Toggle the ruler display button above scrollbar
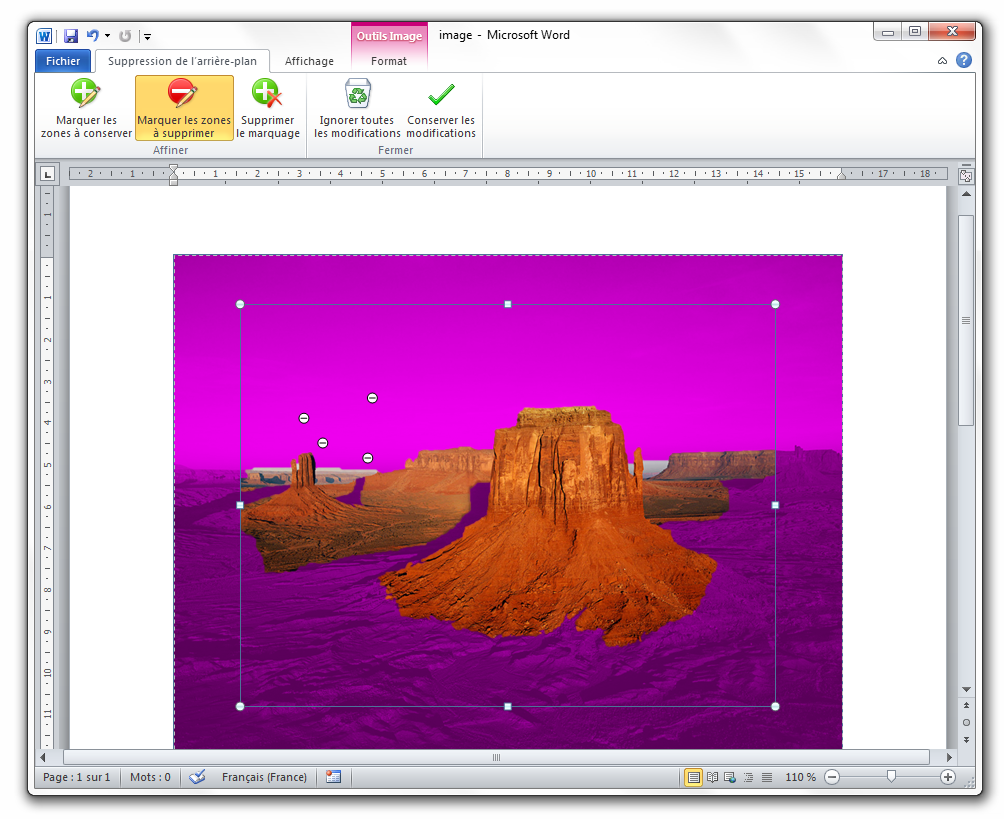Viewport: 1004px width, 819px height. pyautogui.click(x=966, y=175)
